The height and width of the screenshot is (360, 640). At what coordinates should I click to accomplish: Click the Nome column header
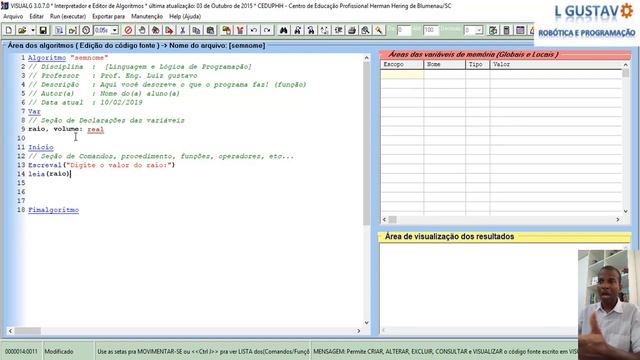coord(444,64)
